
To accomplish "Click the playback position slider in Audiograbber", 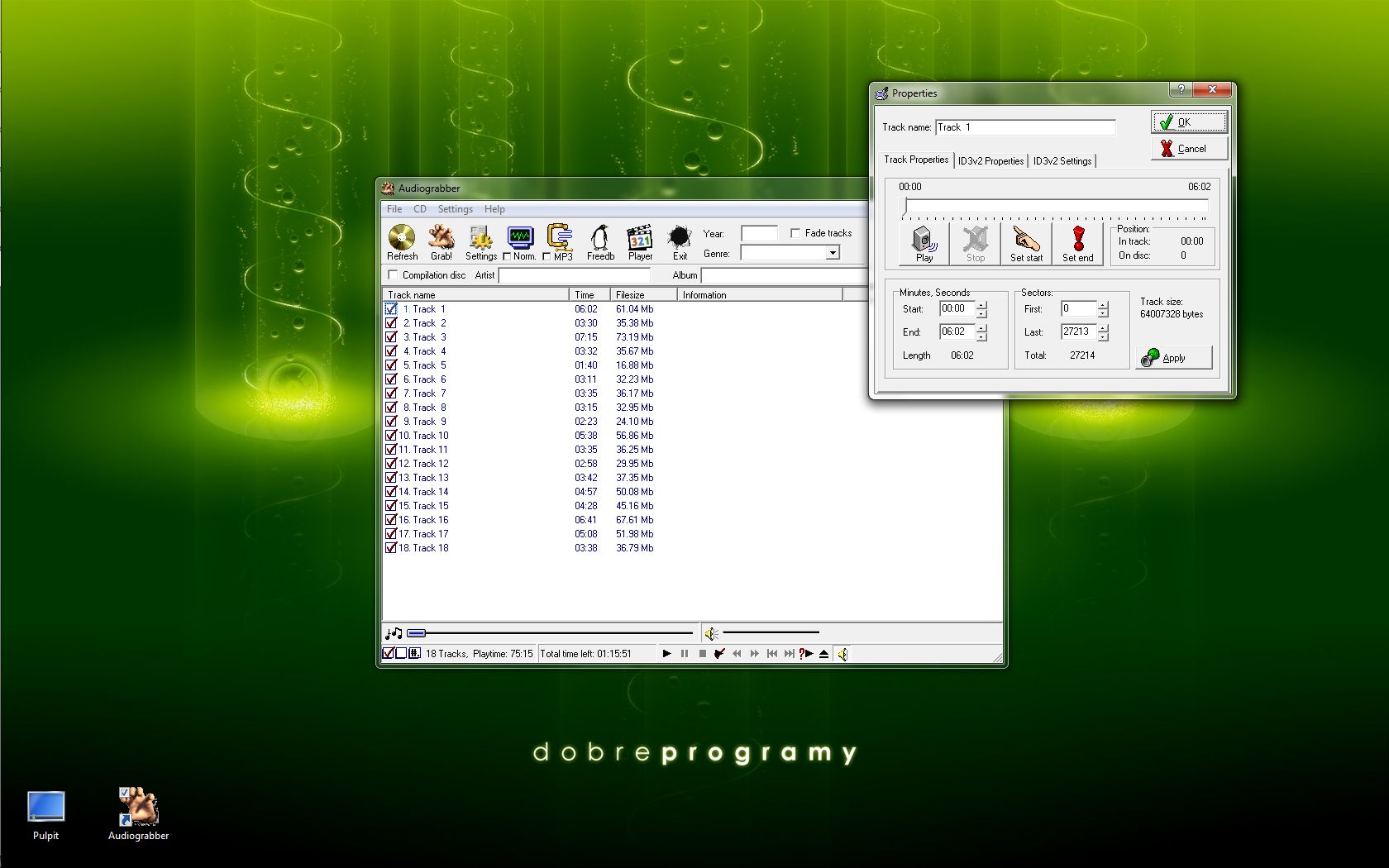I will (x=550, y=633).
